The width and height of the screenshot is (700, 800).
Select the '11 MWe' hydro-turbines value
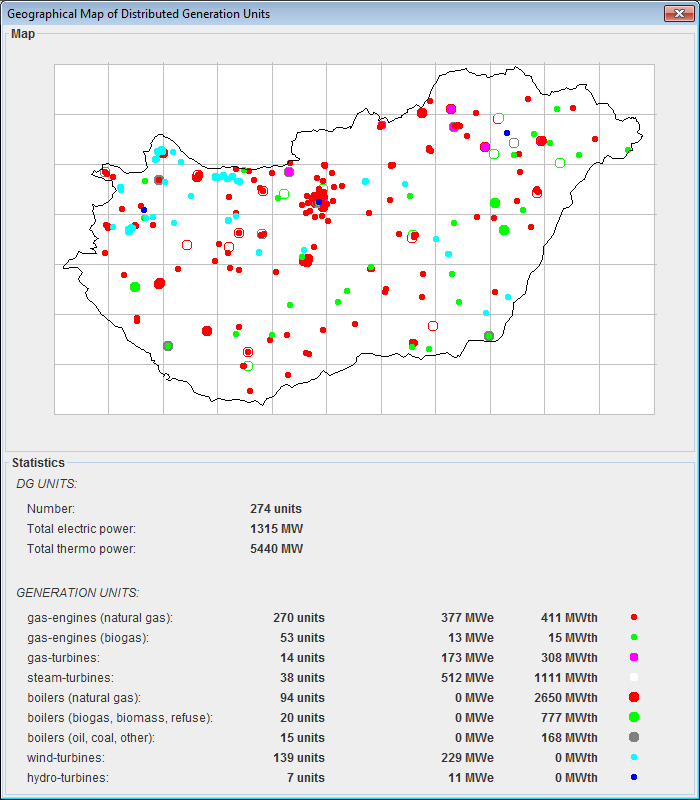471,778
